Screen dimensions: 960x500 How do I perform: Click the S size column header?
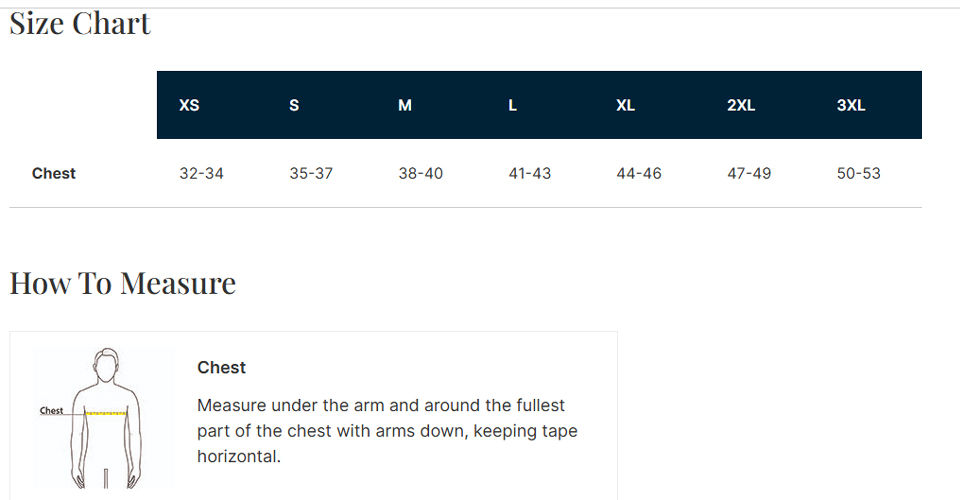pyautogui.click(x=294, y=105)
